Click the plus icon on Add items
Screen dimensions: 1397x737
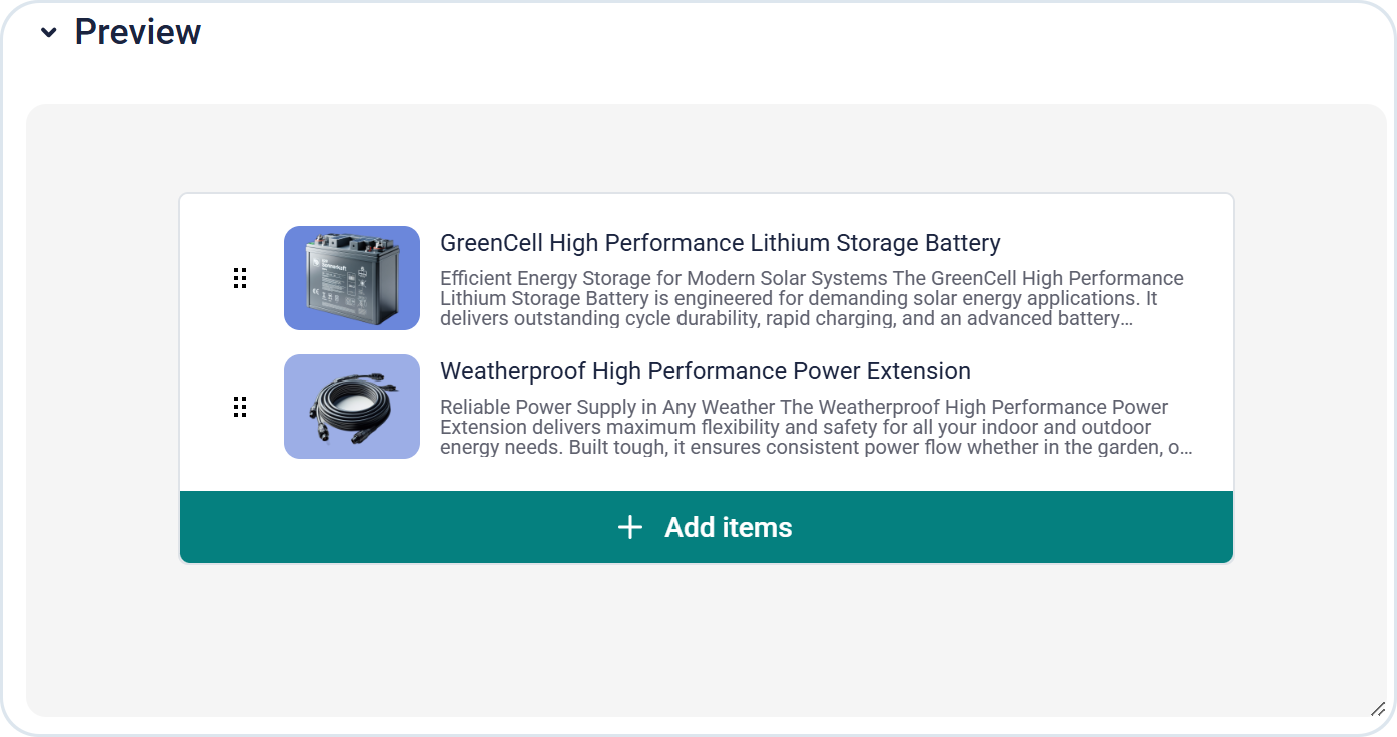(x=629, y=527)
